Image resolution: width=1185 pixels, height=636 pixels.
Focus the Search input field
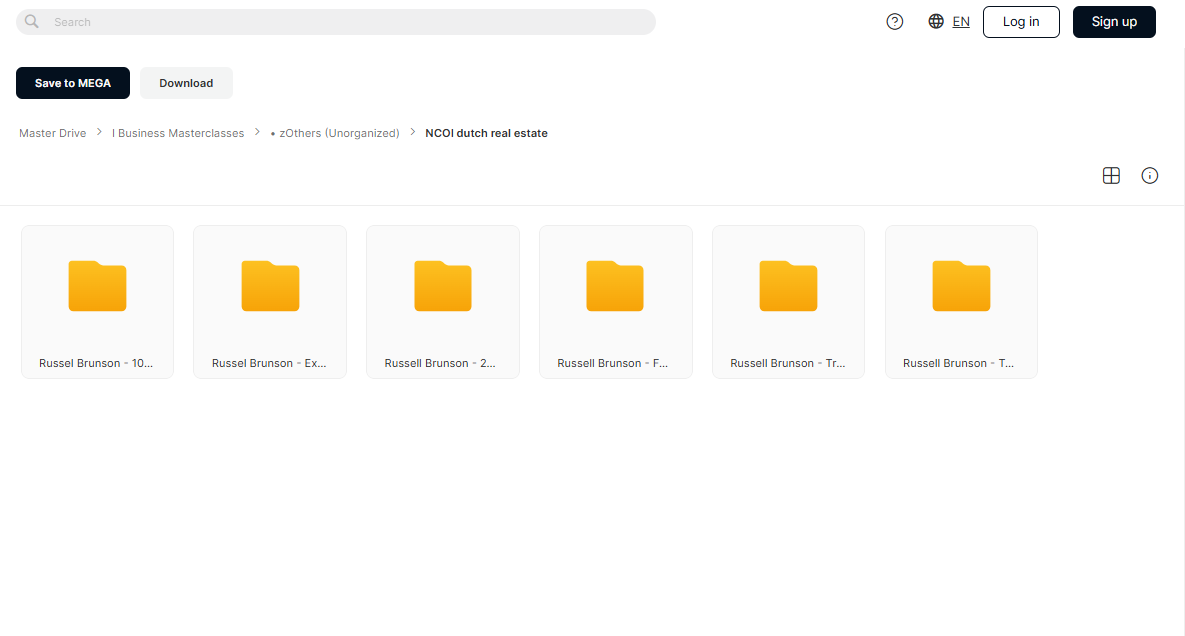point(336,22)
